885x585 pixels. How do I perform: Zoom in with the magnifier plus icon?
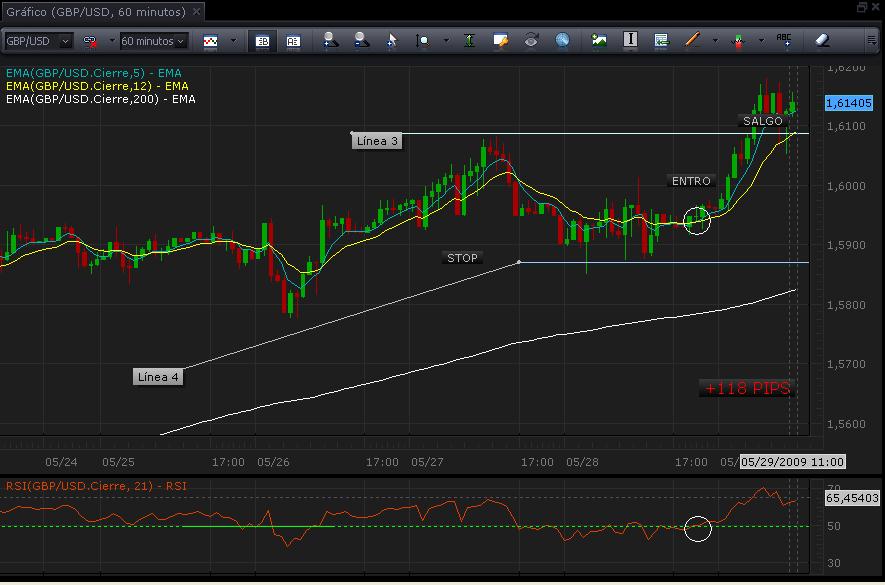click(x=329, y=41)
